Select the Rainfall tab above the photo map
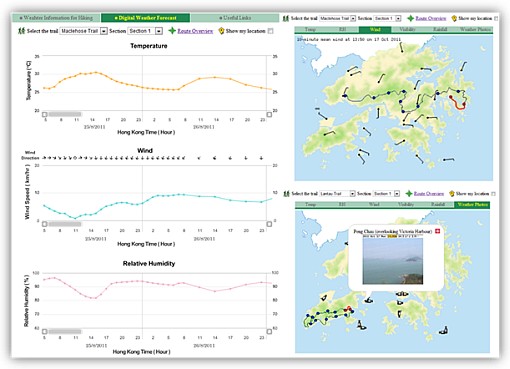Viewport: 510px width, 369px height. pos(438,205)
